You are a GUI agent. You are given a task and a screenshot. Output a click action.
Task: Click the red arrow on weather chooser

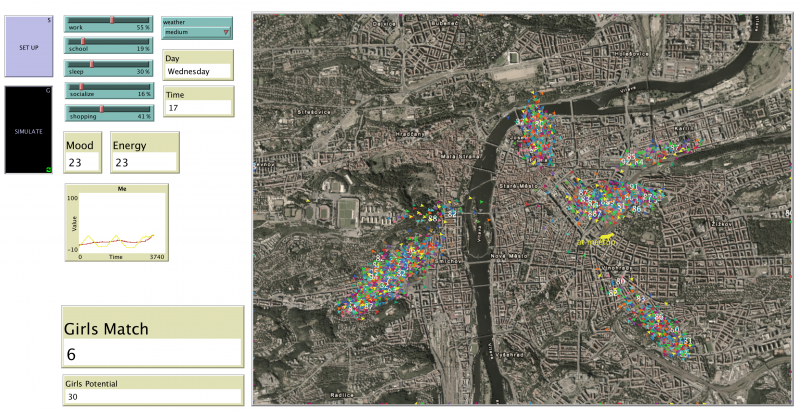tap(226, 32)
